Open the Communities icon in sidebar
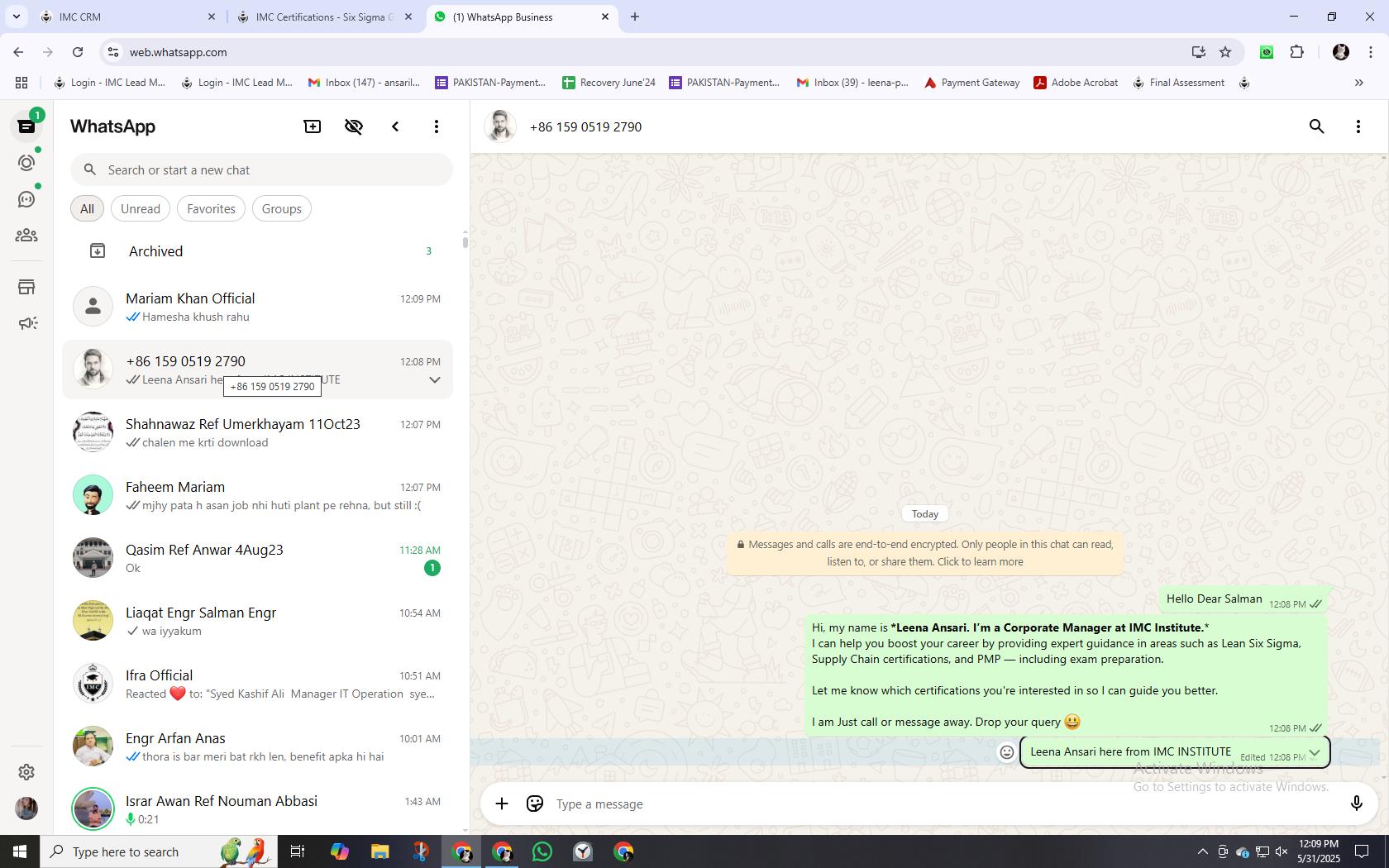1389x868 pixels. click(x=26, y=236)
